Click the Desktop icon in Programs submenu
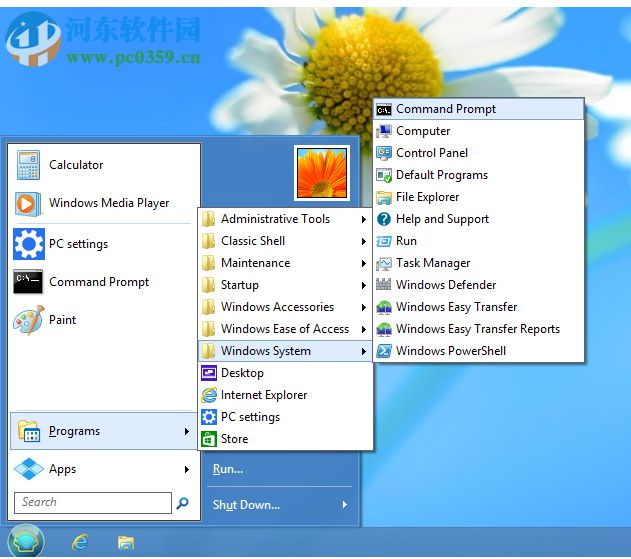 tap(209, 373)
